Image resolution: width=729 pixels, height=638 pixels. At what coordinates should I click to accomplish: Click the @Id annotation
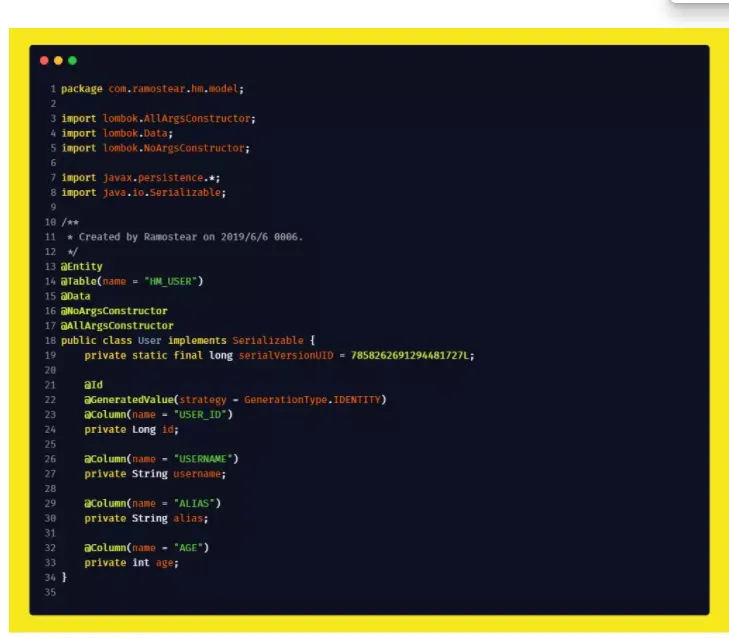tap(93, 385)
